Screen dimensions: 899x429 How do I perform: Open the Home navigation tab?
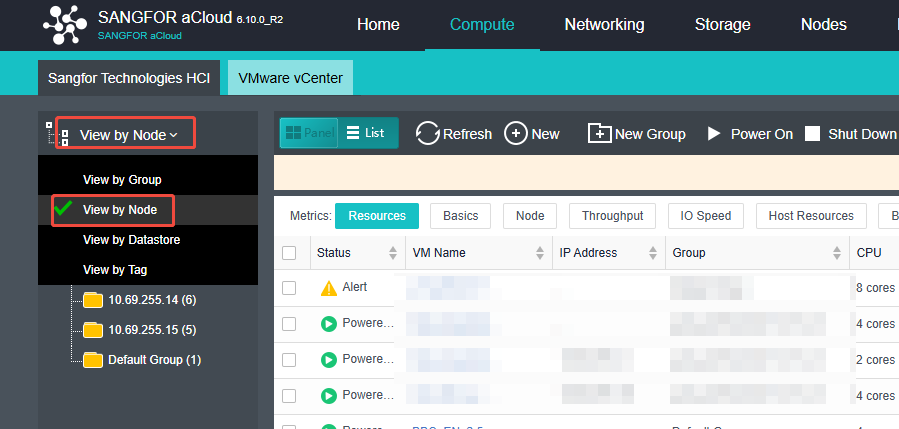click(x=378, y=25)
